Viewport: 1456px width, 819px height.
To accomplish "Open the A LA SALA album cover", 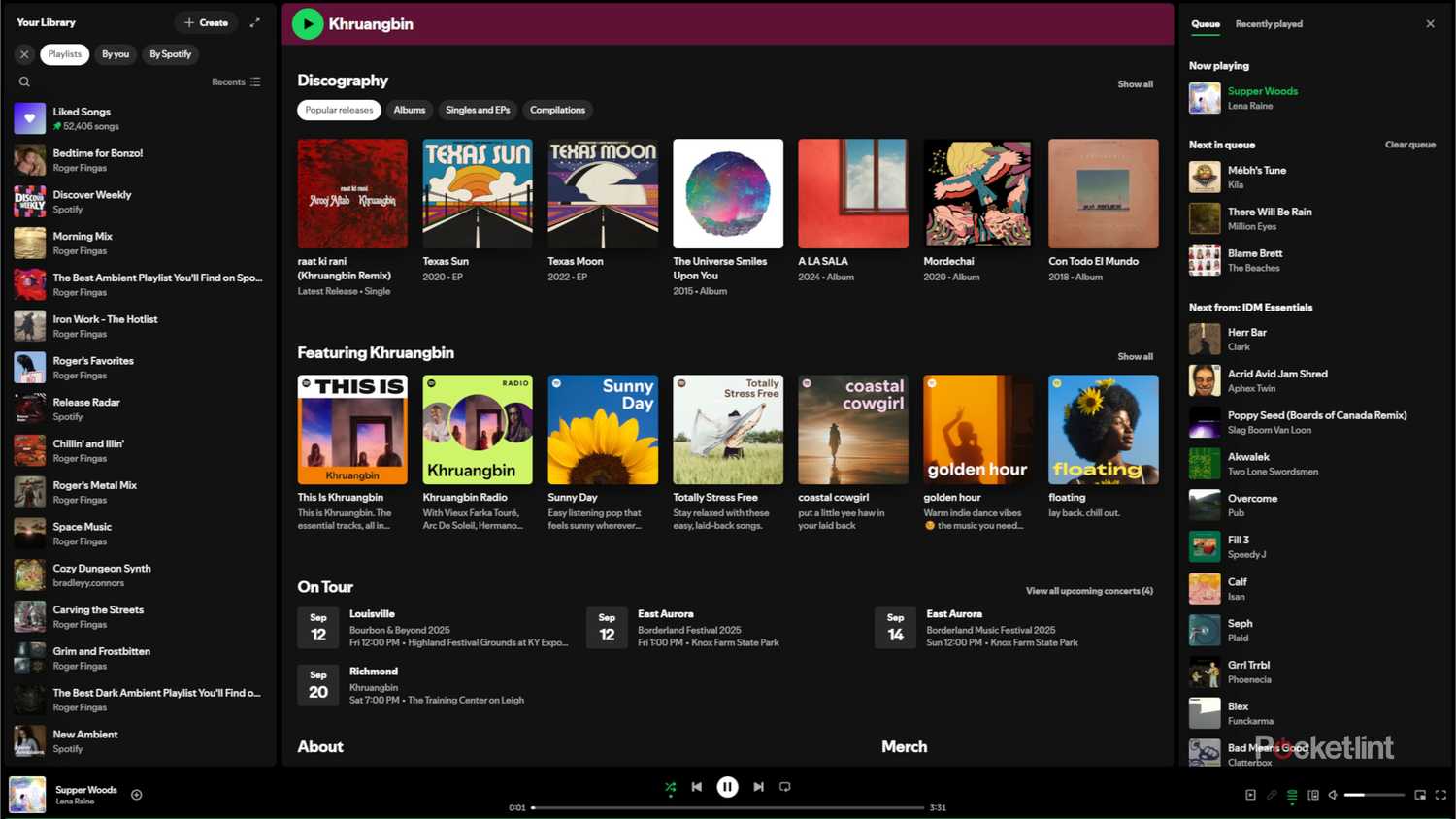I will (853, 193).
